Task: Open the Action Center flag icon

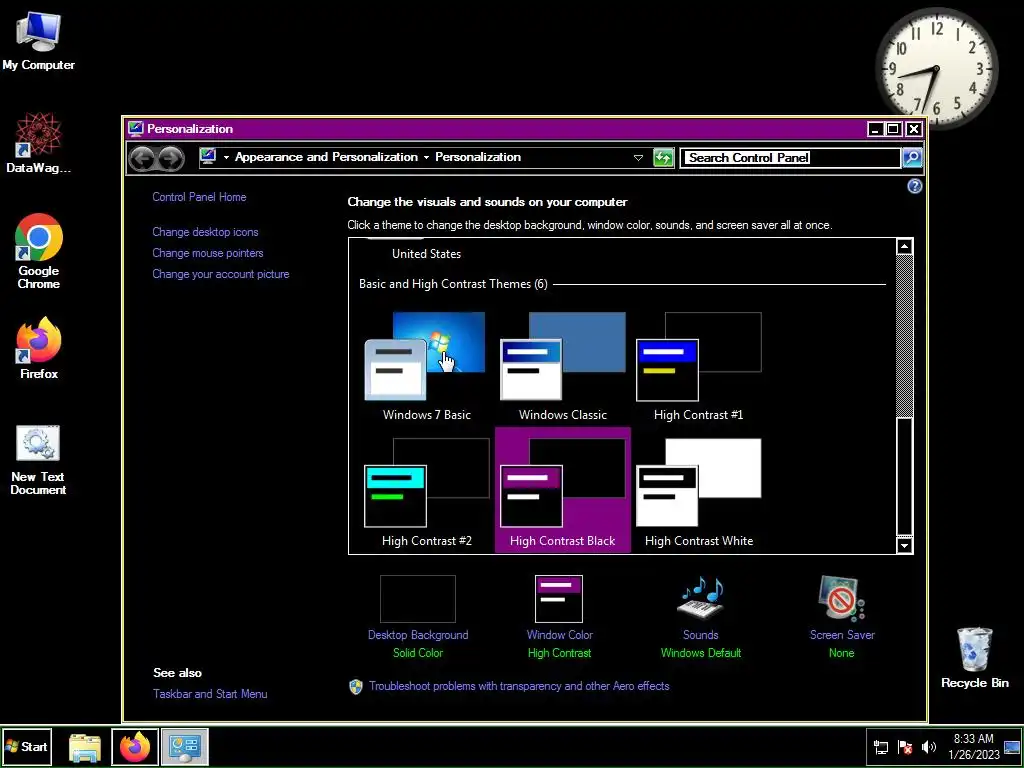Action: click(904, 746)
